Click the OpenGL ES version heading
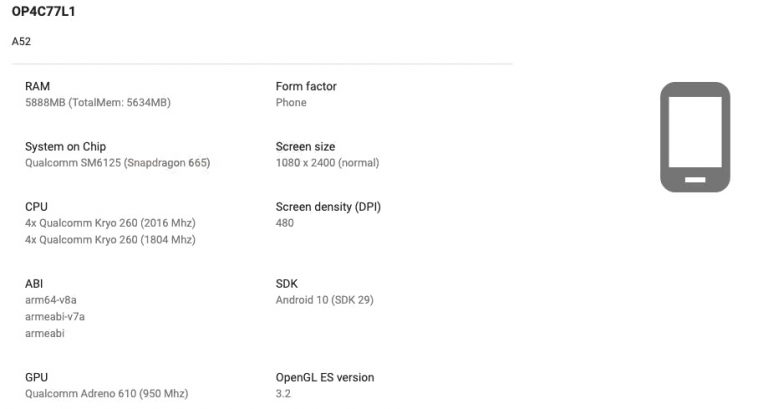 point(325,378)
